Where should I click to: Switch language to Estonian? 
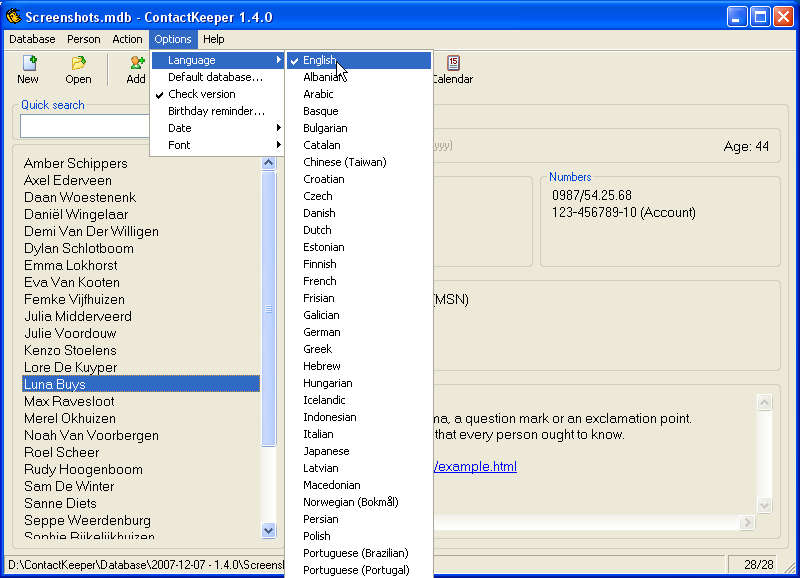pos(359,247)
